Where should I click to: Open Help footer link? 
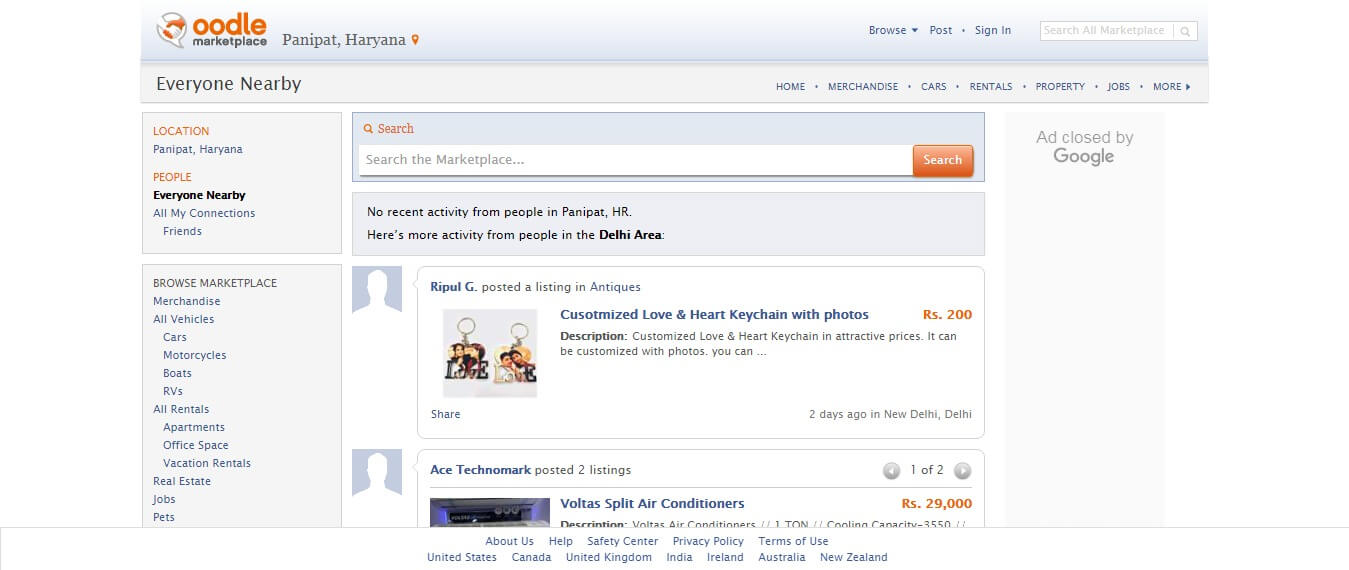(561, 541)
